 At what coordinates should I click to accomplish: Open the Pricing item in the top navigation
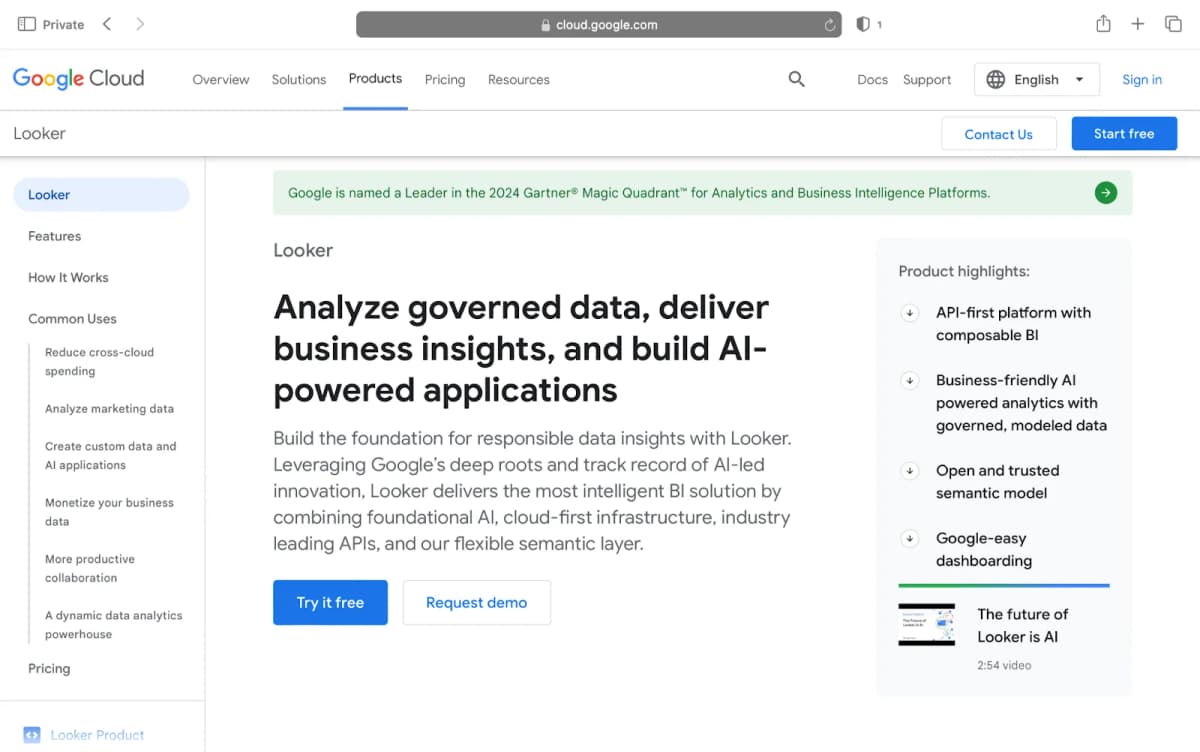pos(445,80)
